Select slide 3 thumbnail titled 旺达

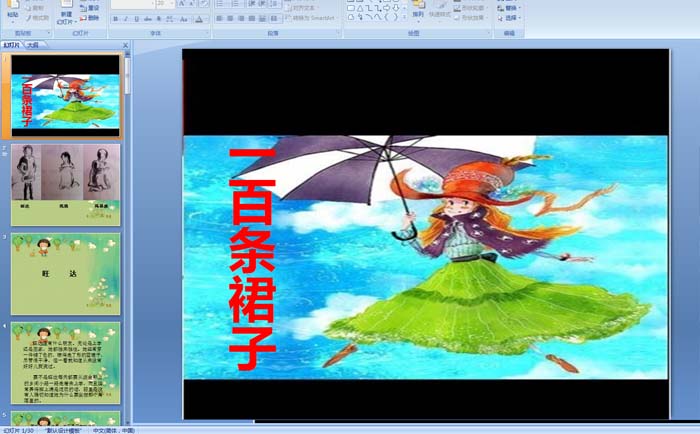[66, 274]
